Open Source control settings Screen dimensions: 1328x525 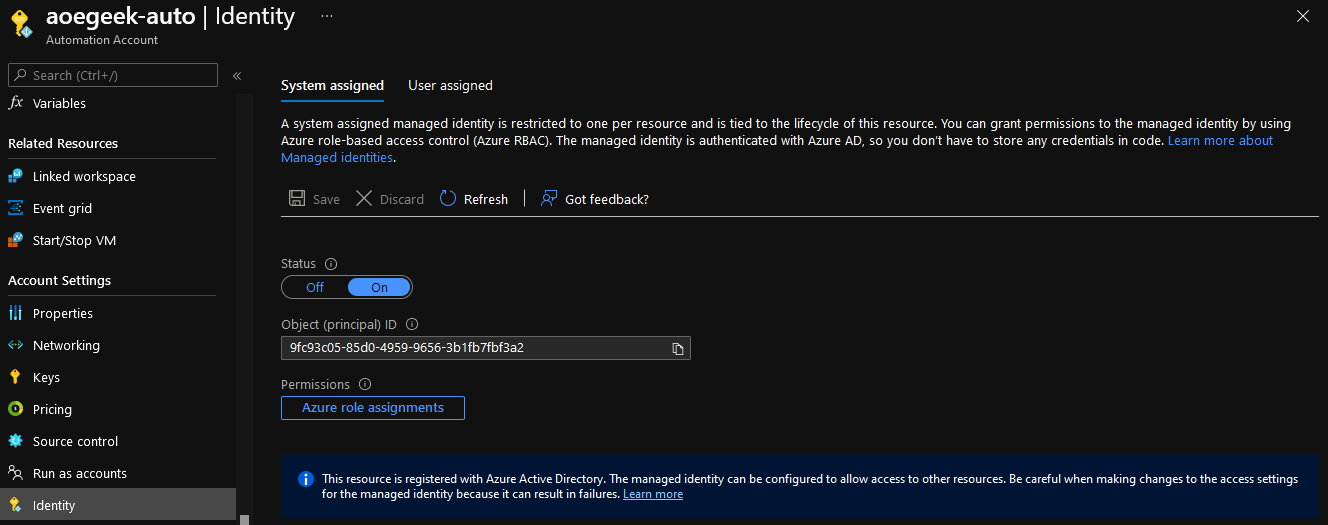point(75,441)
